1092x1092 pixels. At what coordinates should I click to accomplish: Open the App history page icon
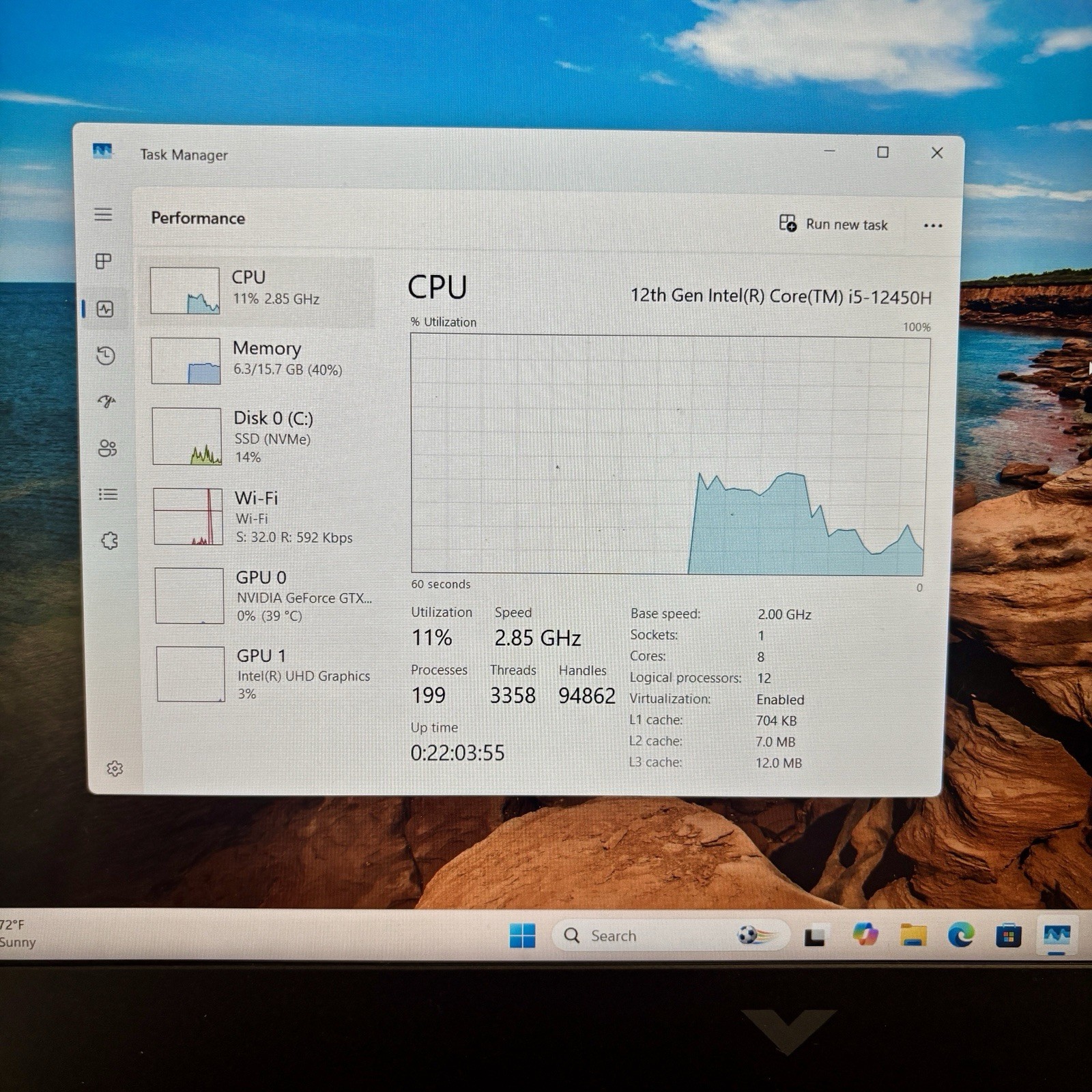[x=106, y=355]
